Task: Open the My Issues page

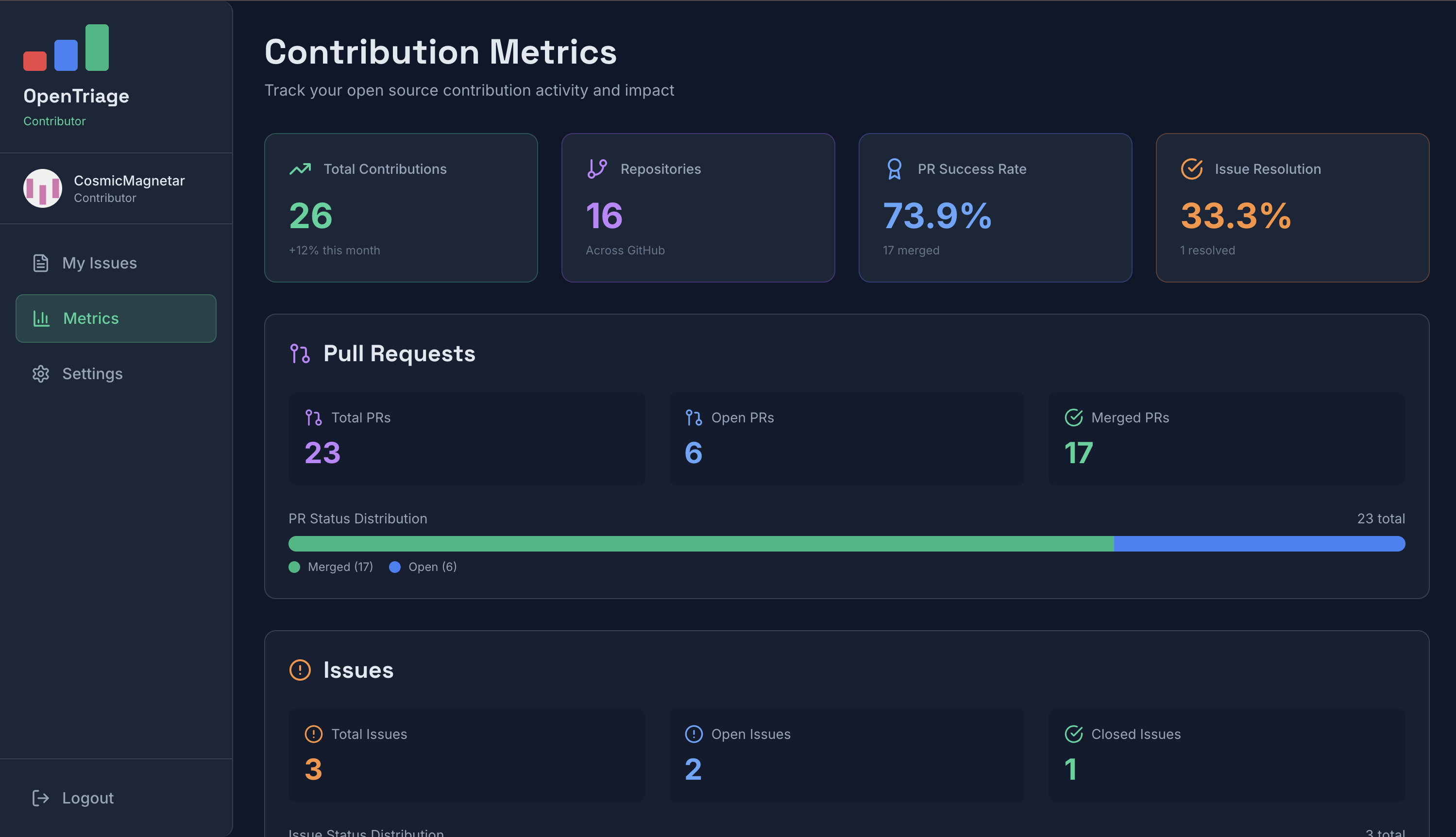Action: [99, 263]
